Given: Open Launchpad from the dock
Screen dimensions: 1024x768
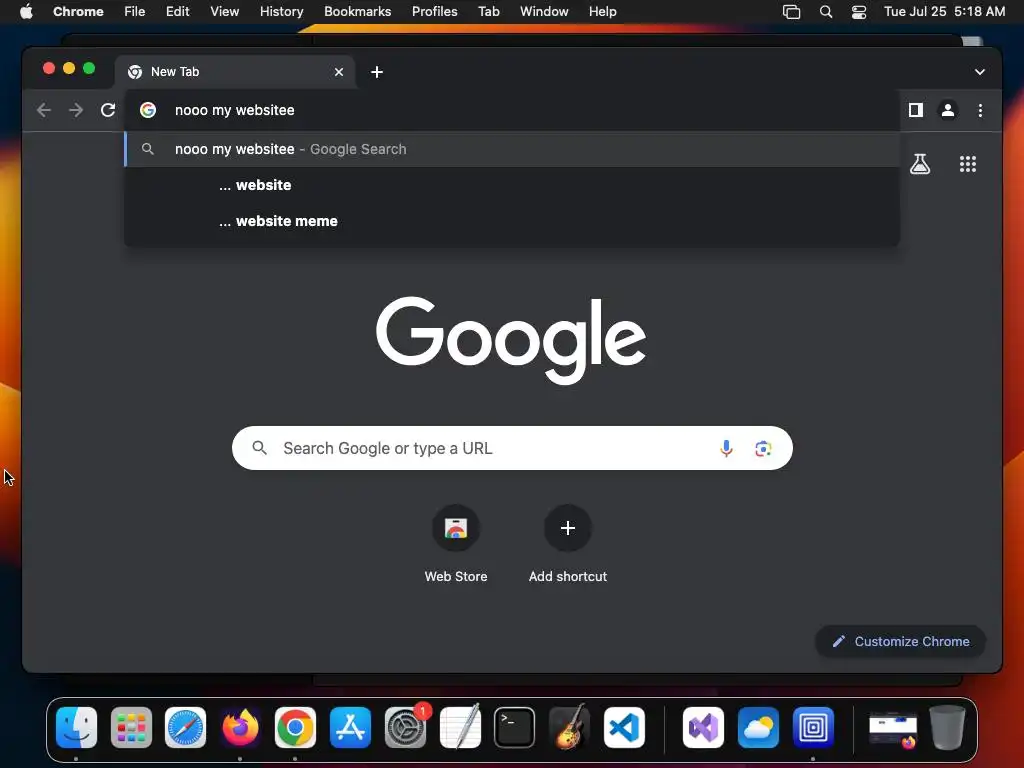Looking at the screenshot, I should 131,728.
